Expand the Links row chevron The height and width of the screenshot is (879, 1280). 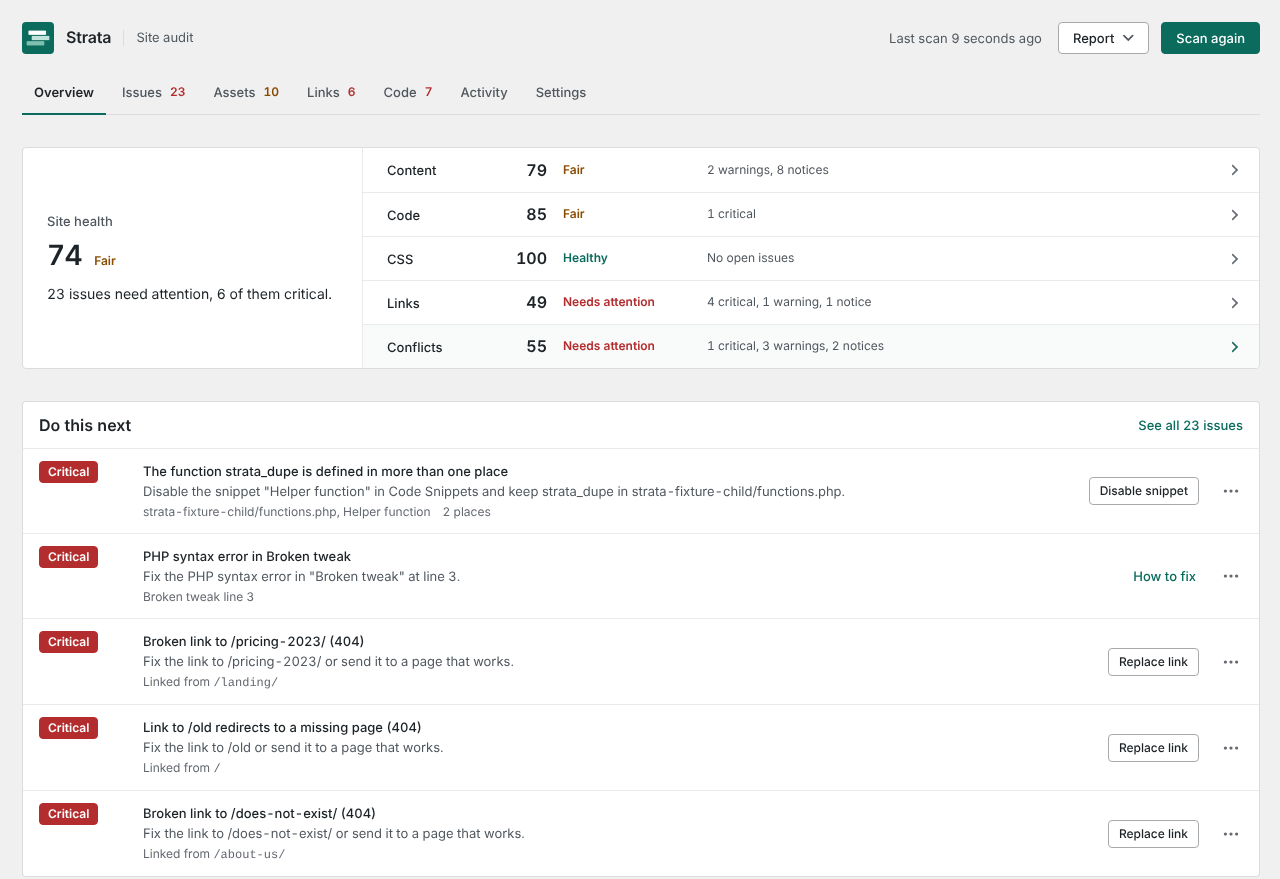pos(1235,303)
